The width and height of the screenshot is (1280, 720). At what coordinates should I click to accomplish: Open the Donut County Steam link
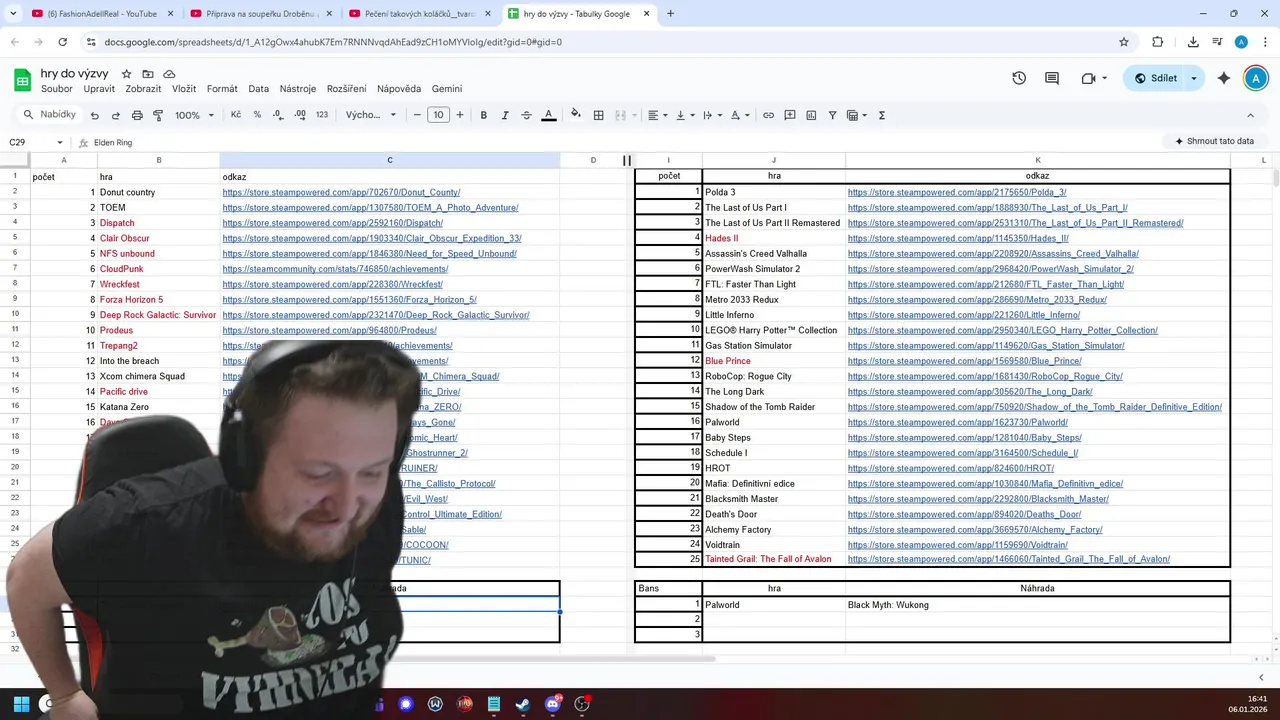pos(341,192)
